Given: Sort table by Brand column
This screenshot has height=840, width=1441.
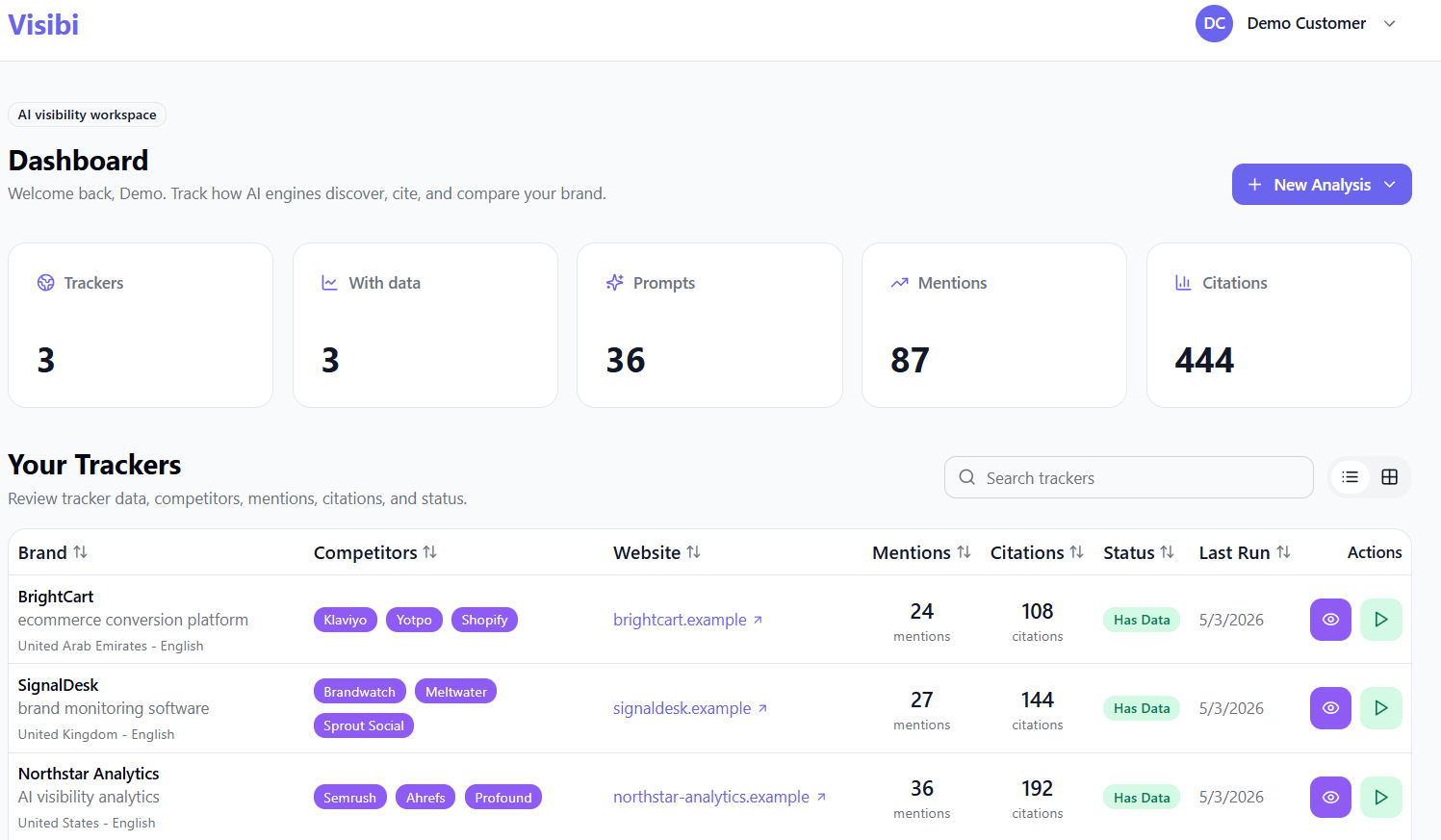Looking at the screenshot, I should point(53,552).
